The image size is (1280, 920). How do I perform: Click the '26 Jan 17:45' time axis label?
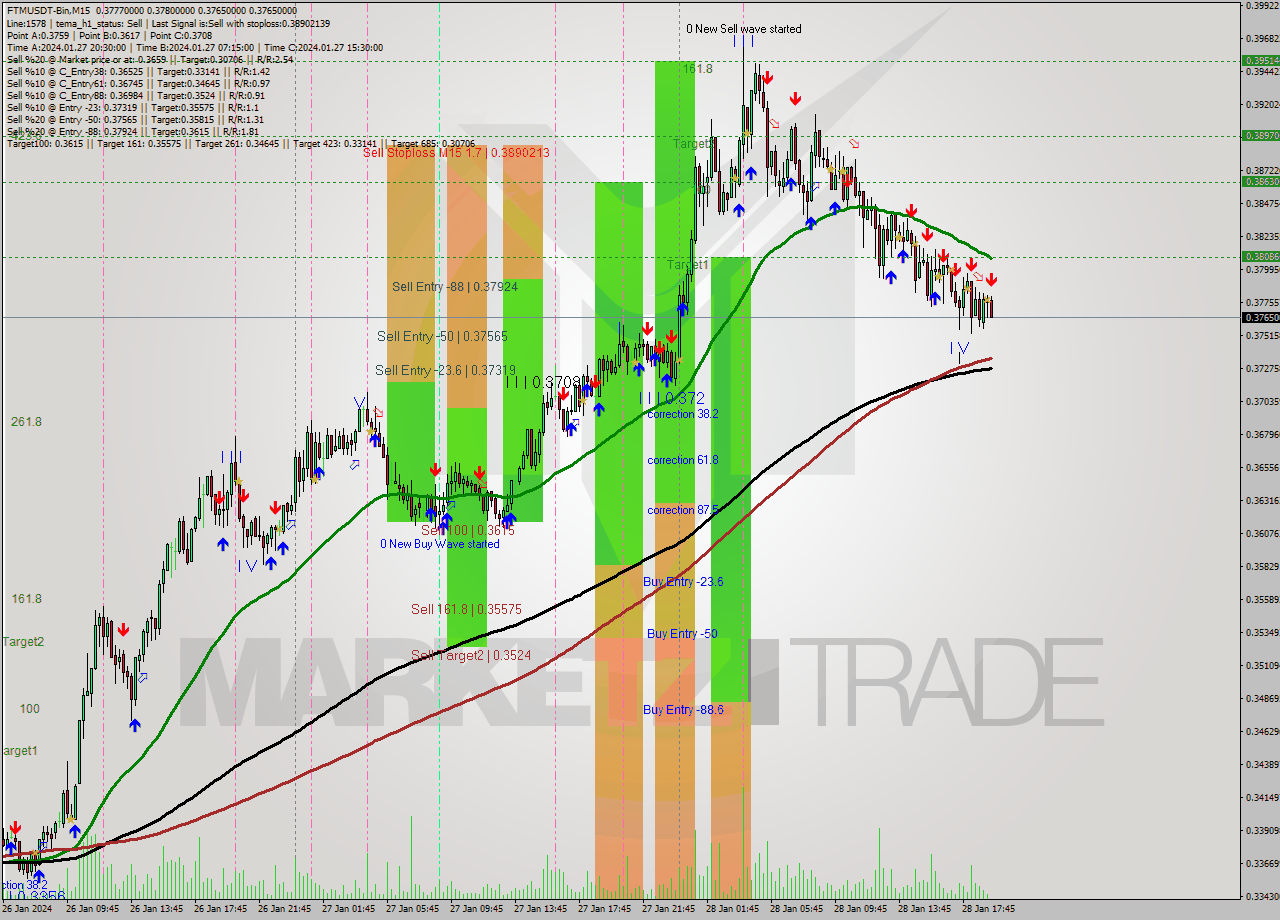(x=219, y=910)
